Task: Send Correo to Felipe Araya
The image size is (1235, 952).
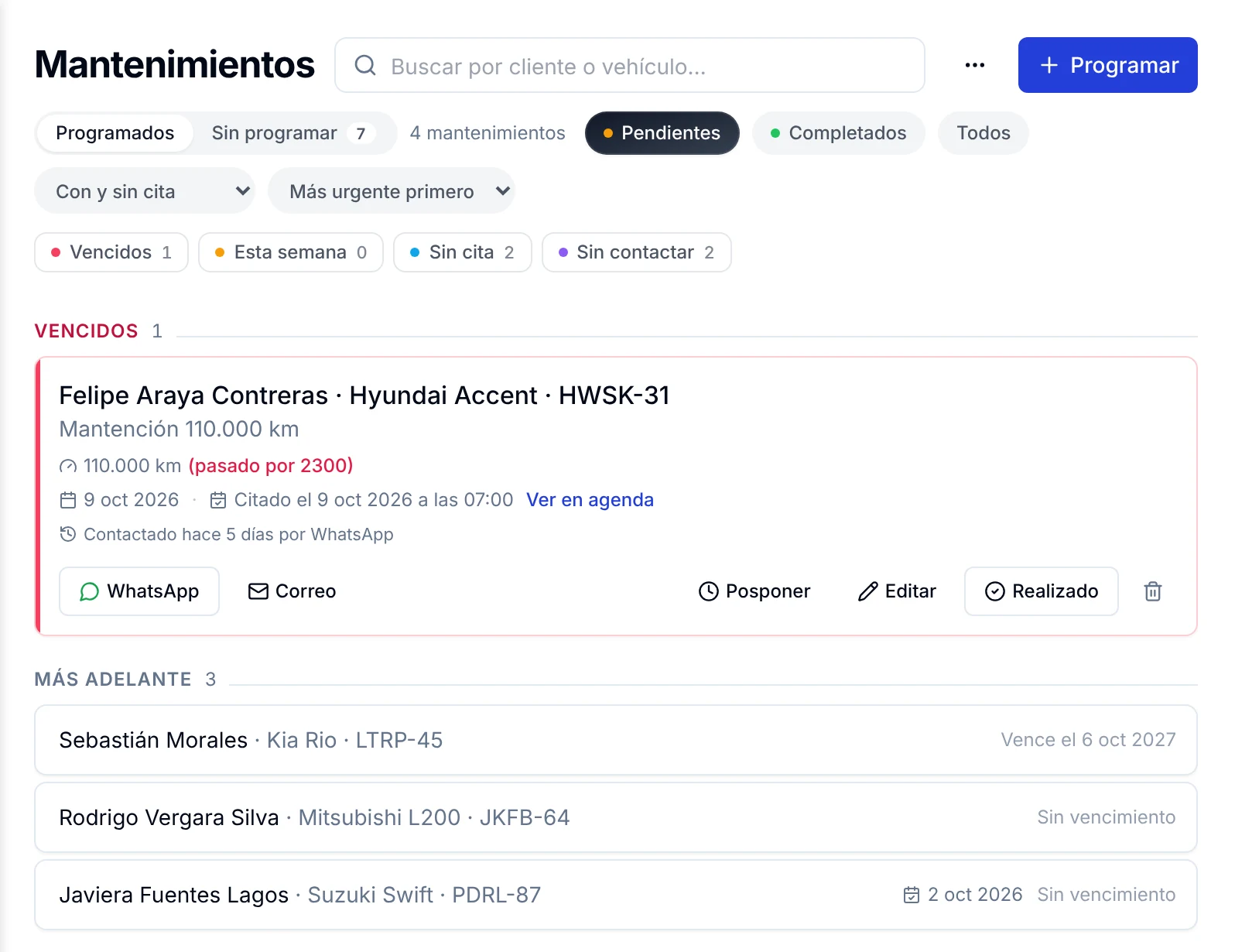Action: coord(292,591)
